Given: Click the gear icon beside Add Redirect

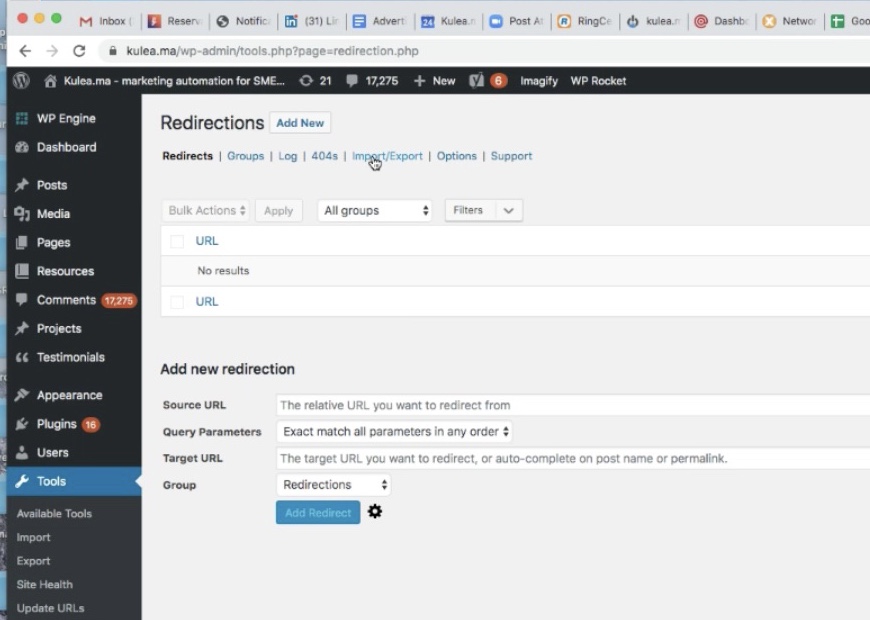Looking at the screenshot, I should (375, 511).
